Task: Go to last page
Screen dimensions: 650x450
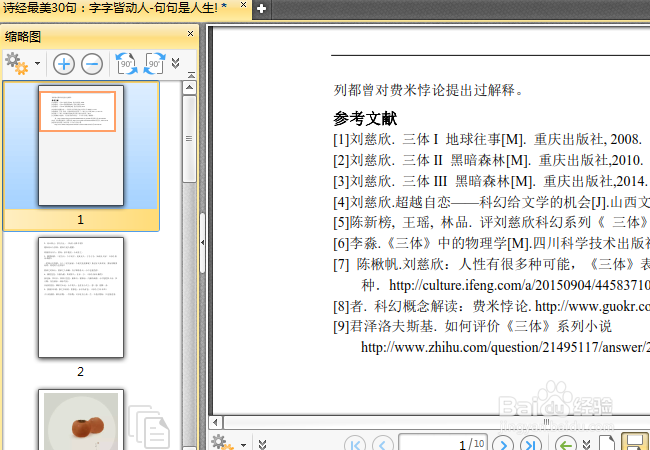Action: click(531, 445)
